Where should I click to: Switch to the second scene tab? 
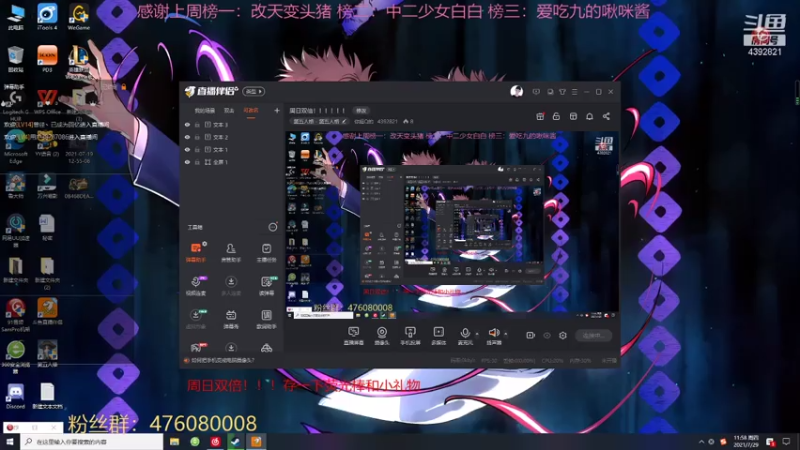(x=229, y=111)
